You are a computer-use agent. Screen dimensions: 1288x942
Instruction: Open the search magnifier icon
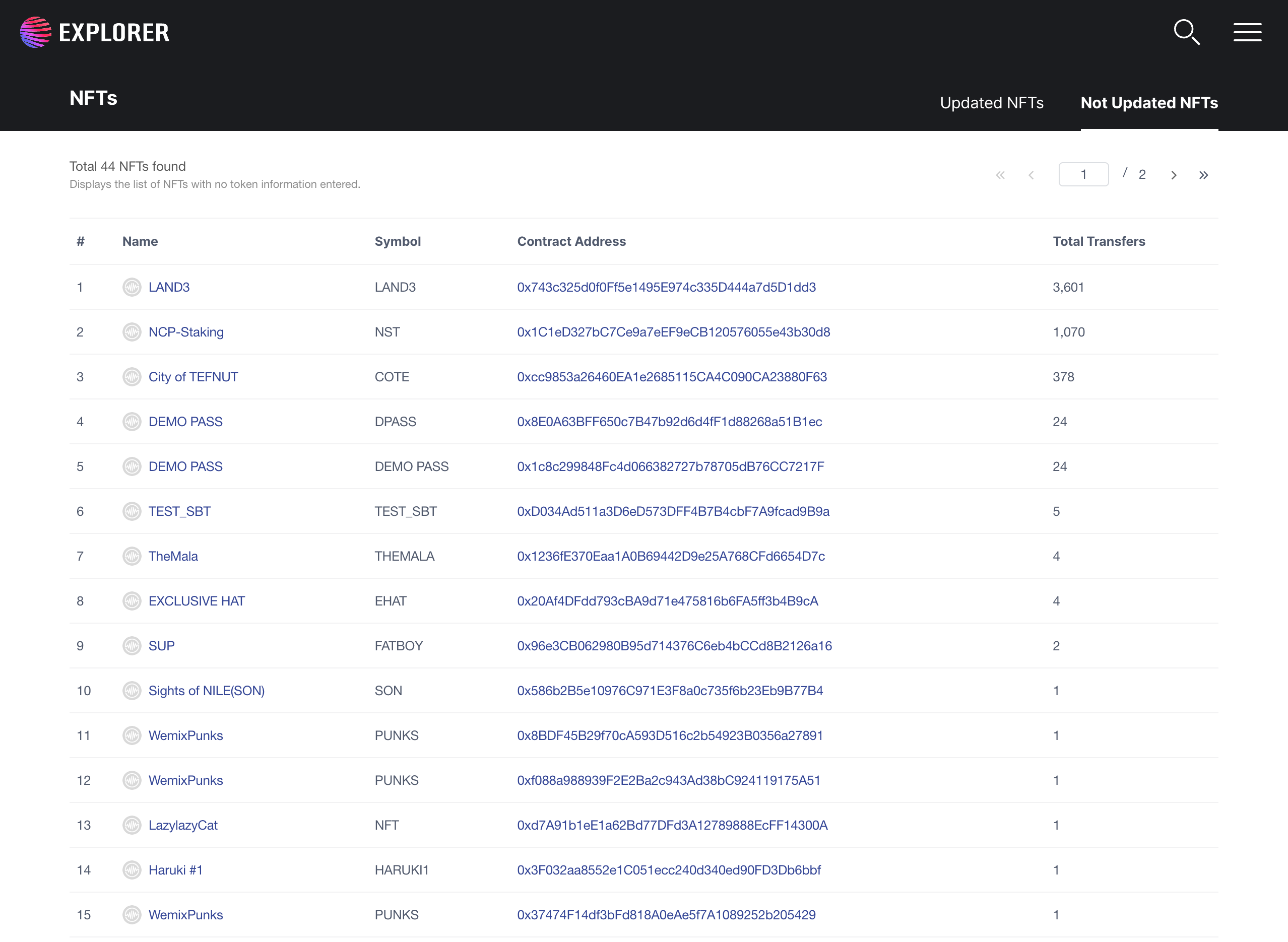point(1187,32)
